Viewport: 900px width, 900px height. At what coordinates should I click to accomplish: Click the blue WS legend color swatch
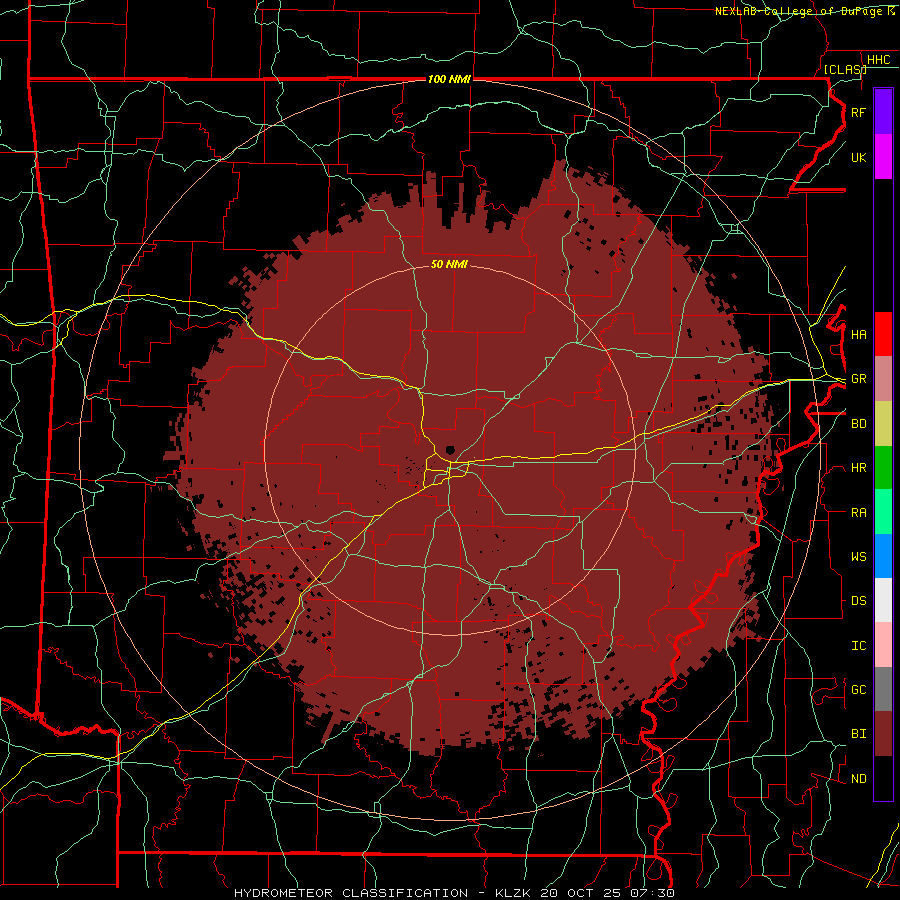(883, 556)
